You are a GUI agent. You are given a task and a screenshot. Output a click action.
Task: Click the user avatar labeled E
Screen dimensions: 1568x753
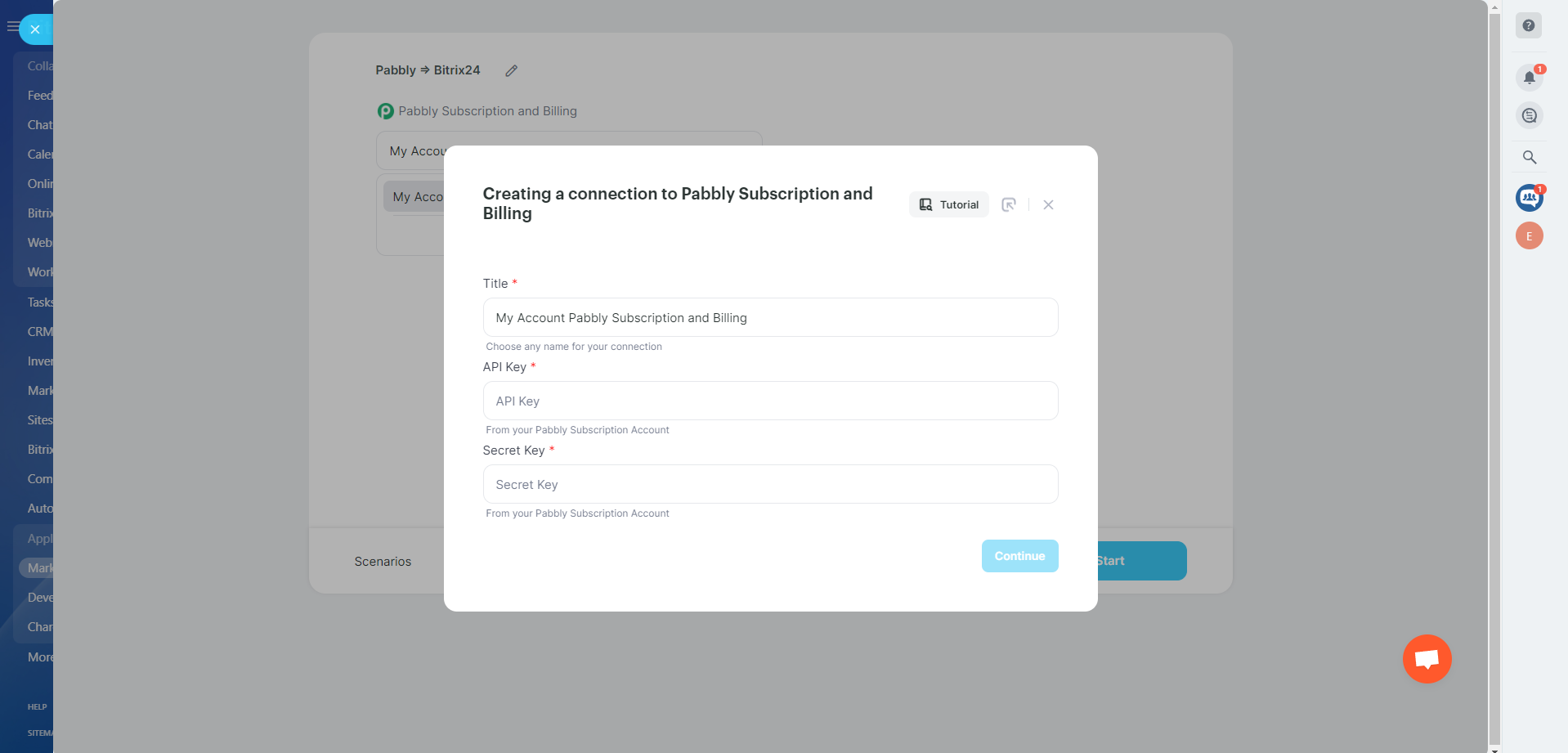pos(1529,236)
